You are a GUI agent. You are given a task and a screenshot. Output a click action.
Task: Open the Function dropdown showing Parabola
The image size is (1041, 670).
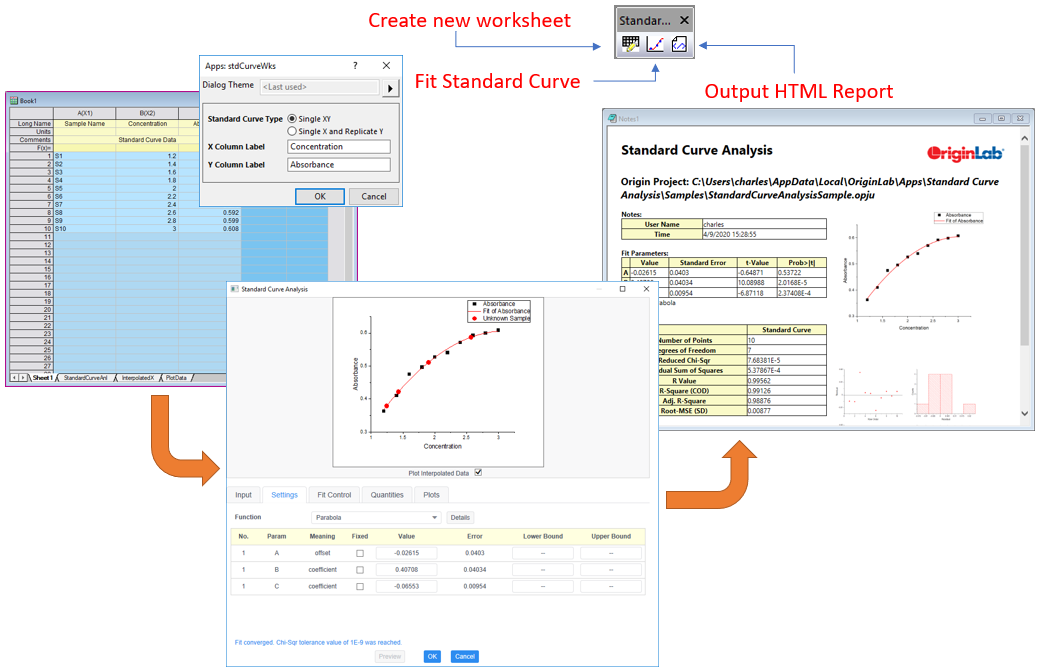[376, 518]
